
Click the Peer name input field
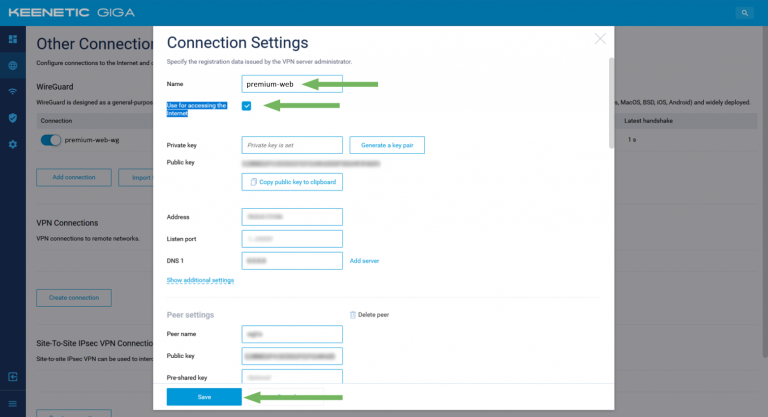point(292,335)
